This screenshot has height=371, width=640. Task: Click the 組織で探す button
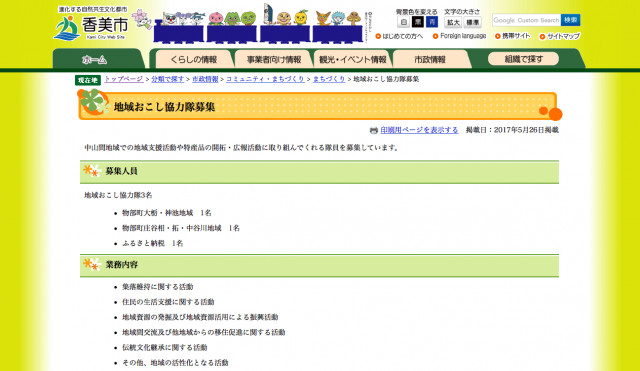point(523,59)
